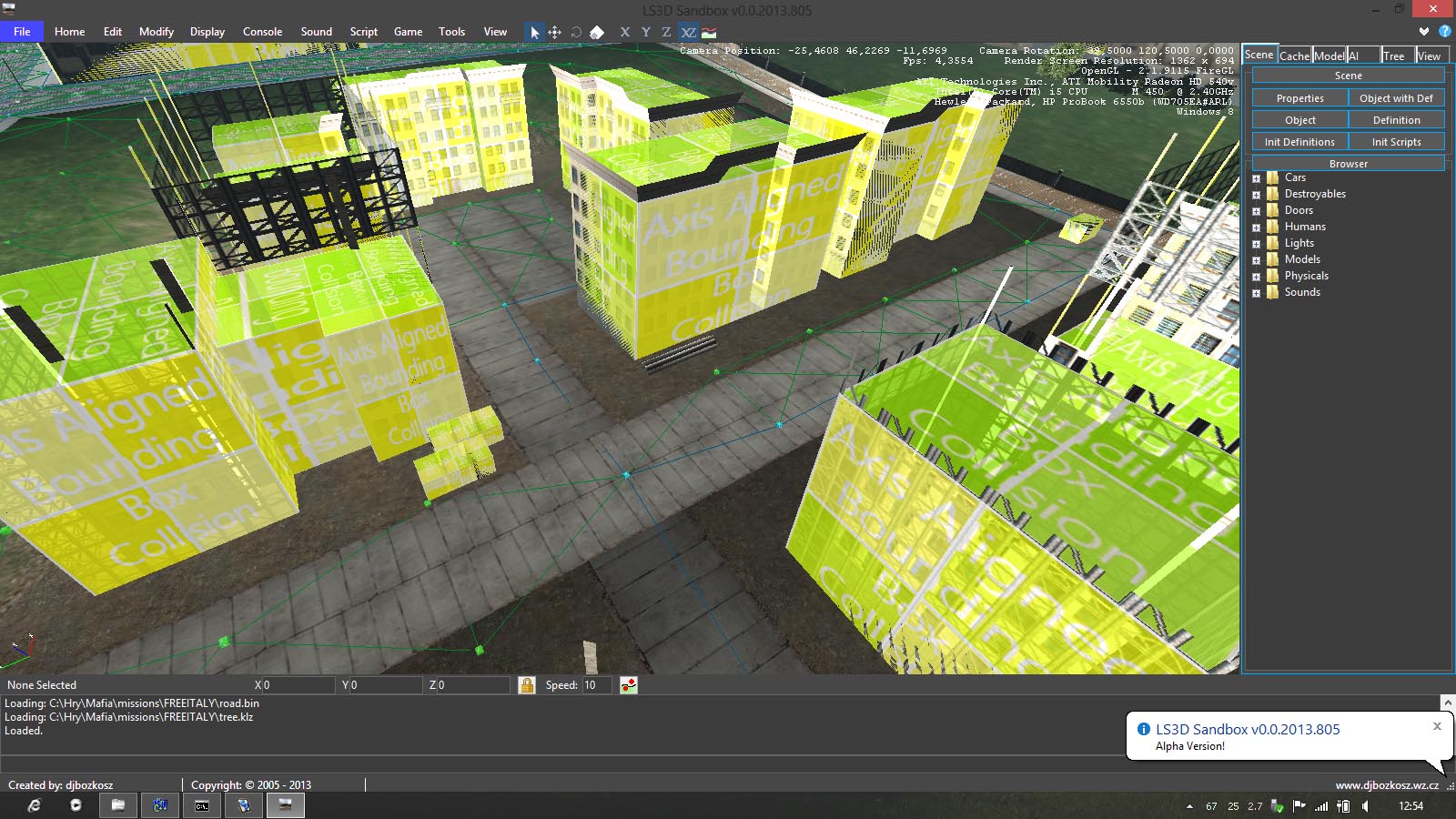The image size is (1456, 819).
Task: Dismiss the Alpha Version notification balloon
Action: tap(1437, 726)
